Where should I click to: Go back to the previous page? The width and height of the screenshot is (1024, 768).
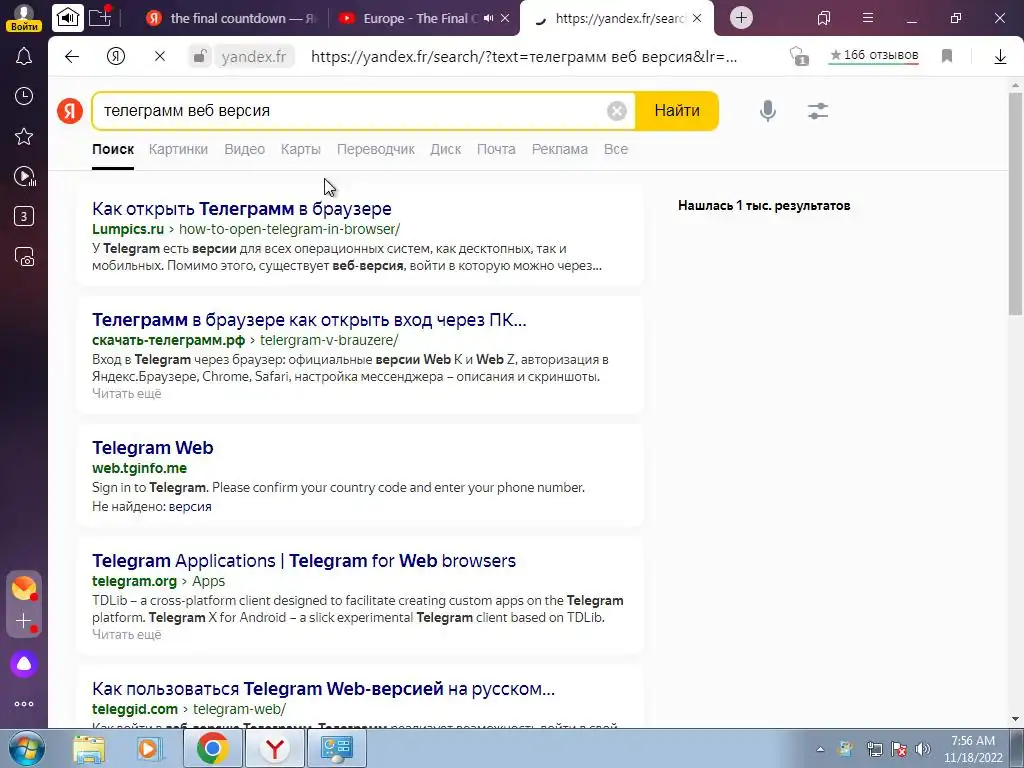72,57
